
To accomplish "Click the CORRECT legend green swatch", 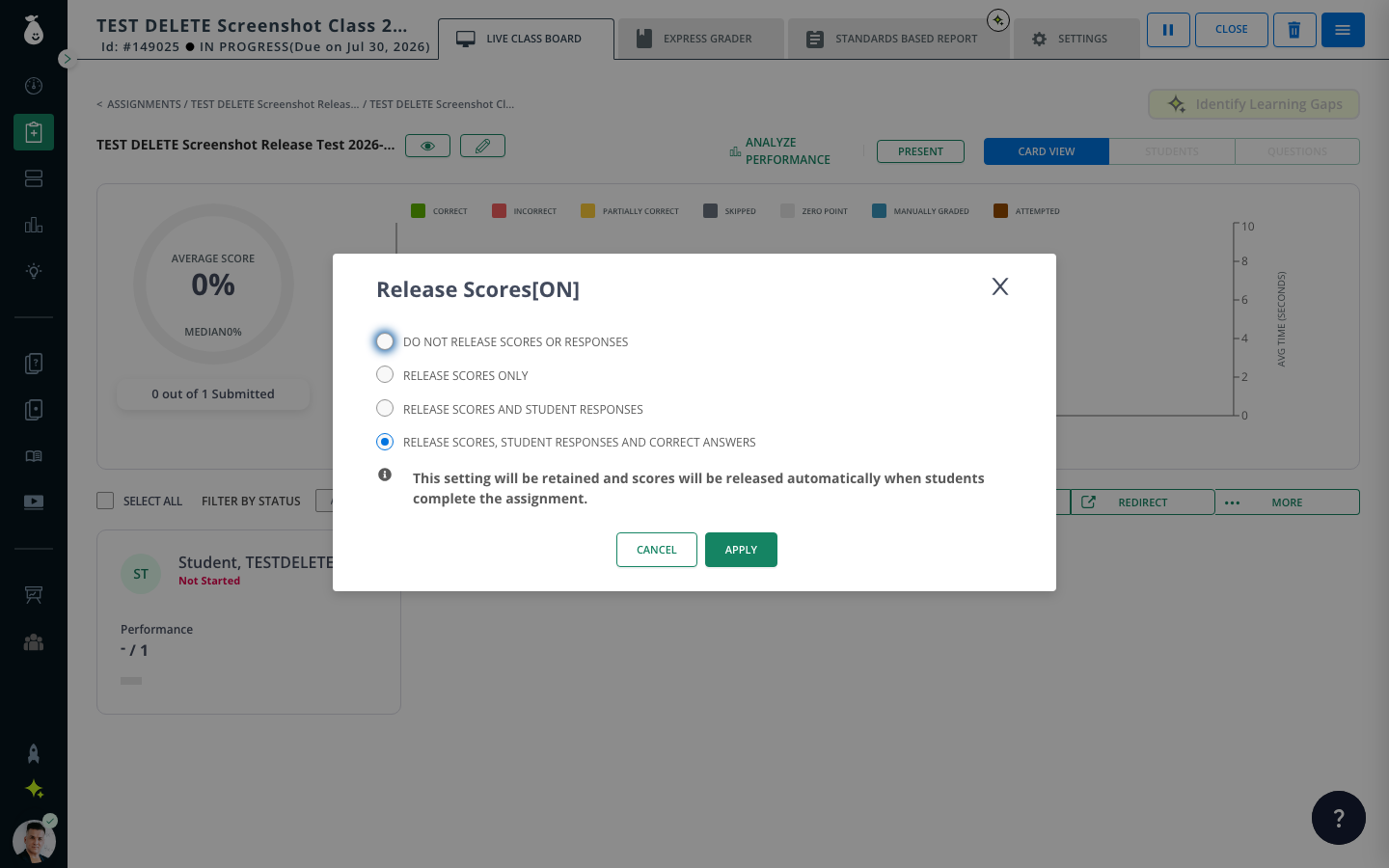I will click(418, 210).
